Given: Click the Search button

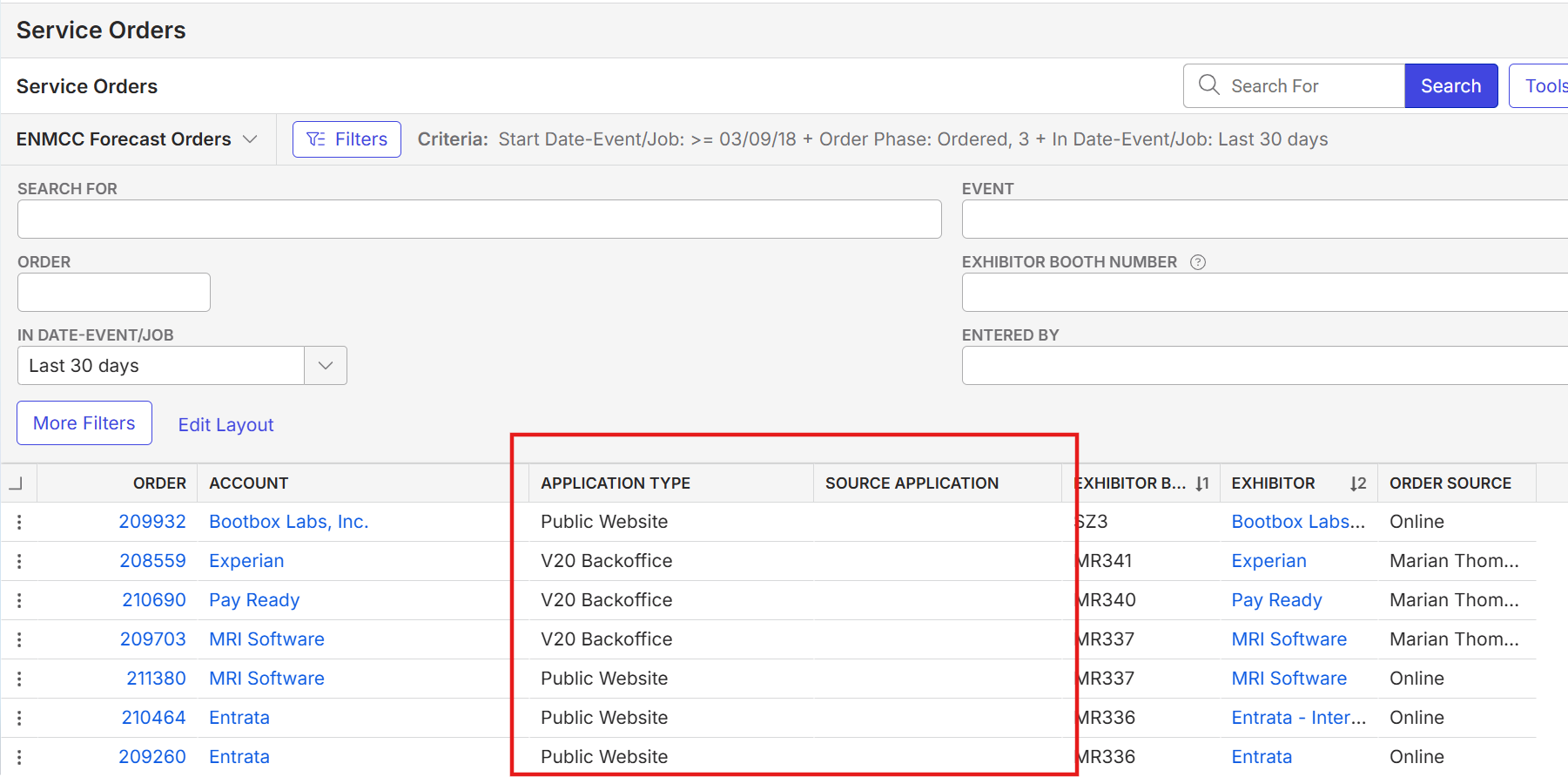Looking at the screenshot, I should [1450, 85].
